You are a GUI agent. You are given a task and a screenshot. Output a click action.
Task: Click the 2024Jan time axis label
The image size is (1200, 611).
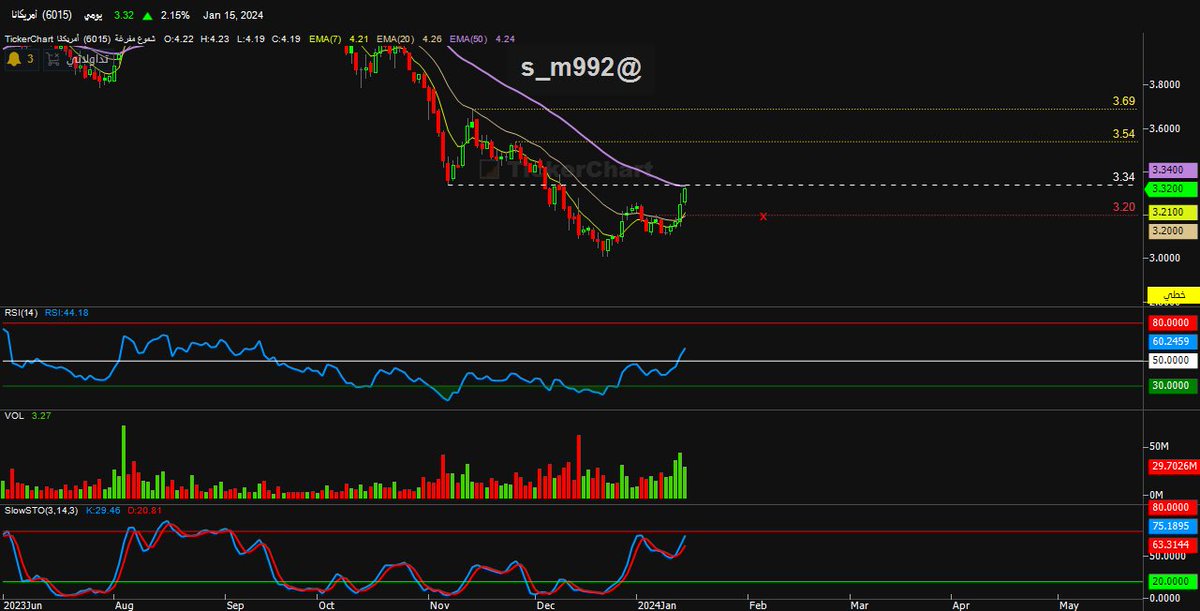(656, 605)
